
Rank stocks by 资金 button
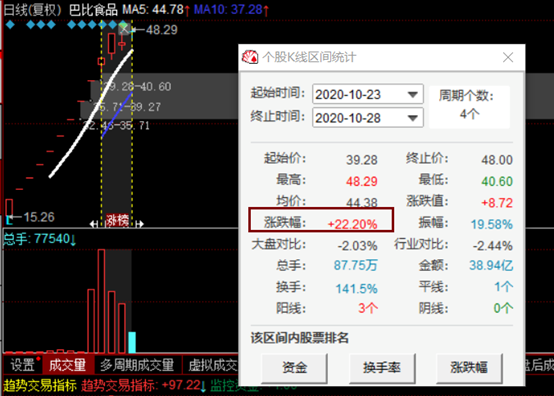294,368
